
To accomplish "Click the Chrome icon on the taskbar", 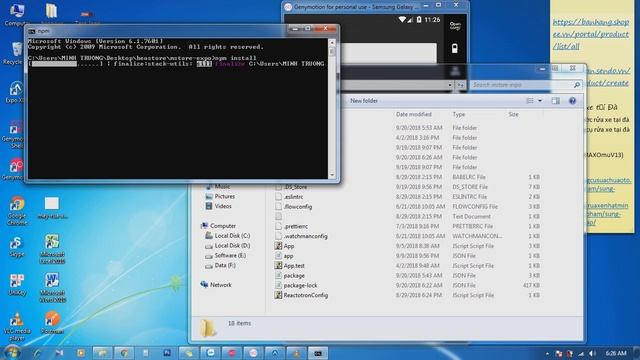I will (124, 353).
